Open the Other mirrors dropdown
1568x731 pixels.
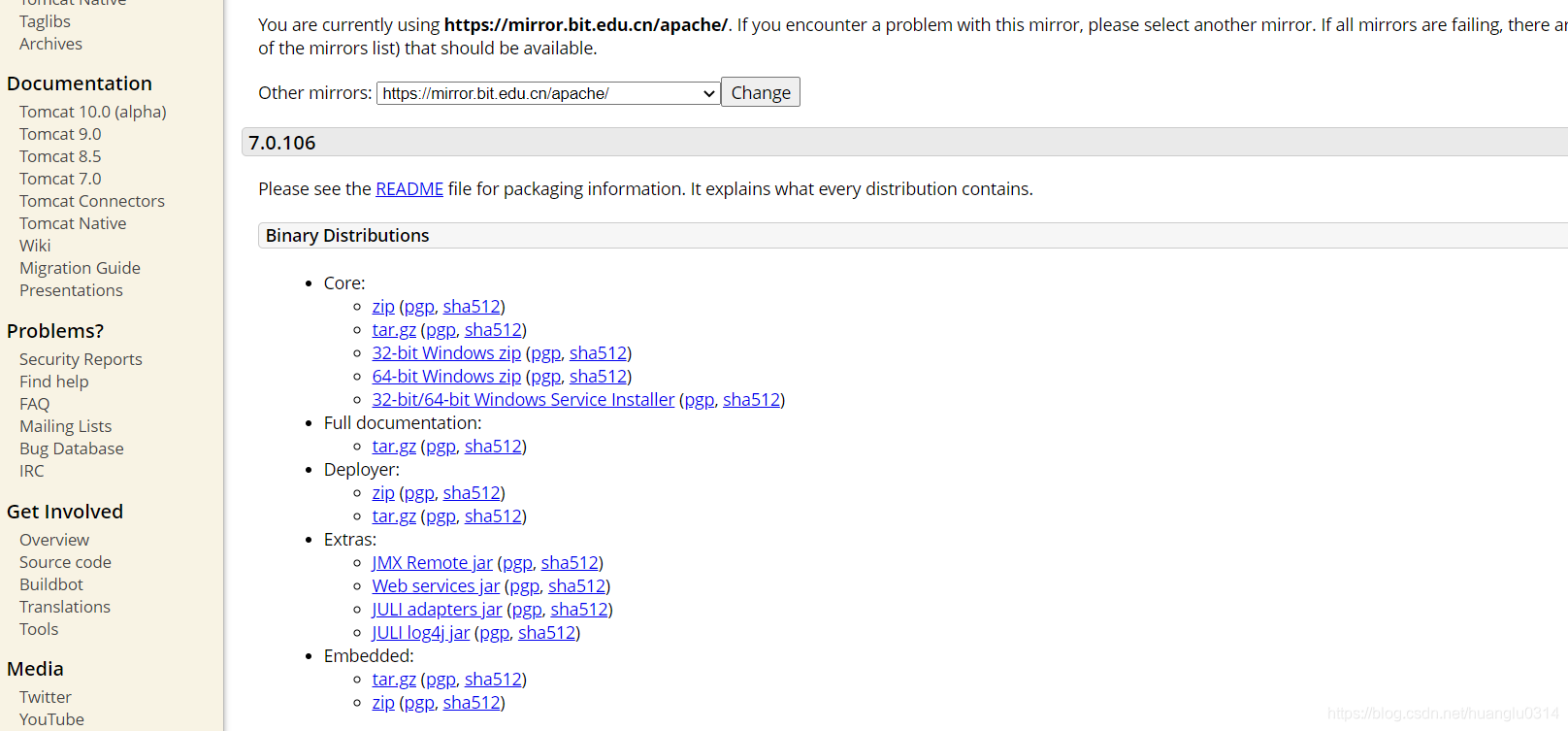548,93
